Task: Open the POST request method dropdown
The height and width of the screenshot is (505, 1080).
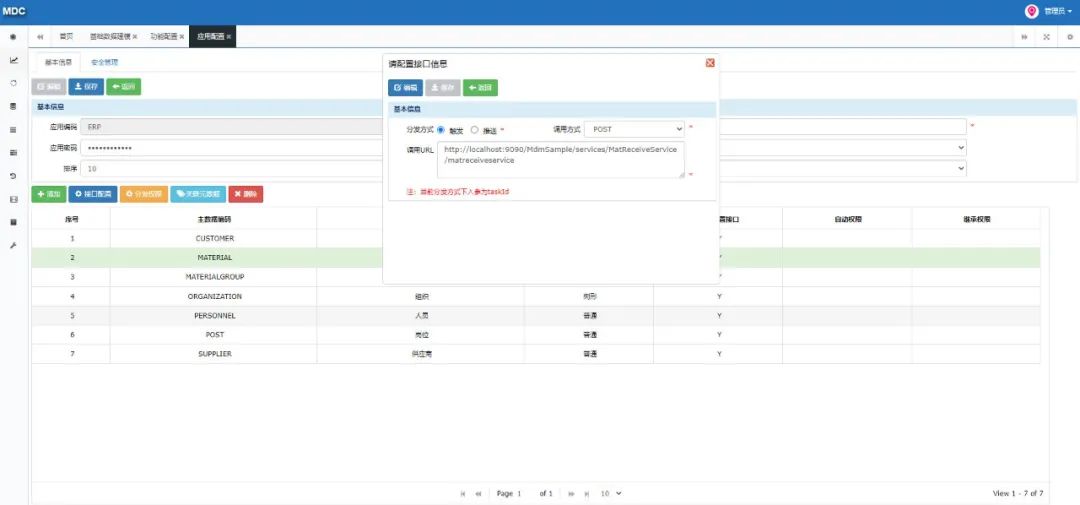Action: pyautogui.click(x=634, y=129)
